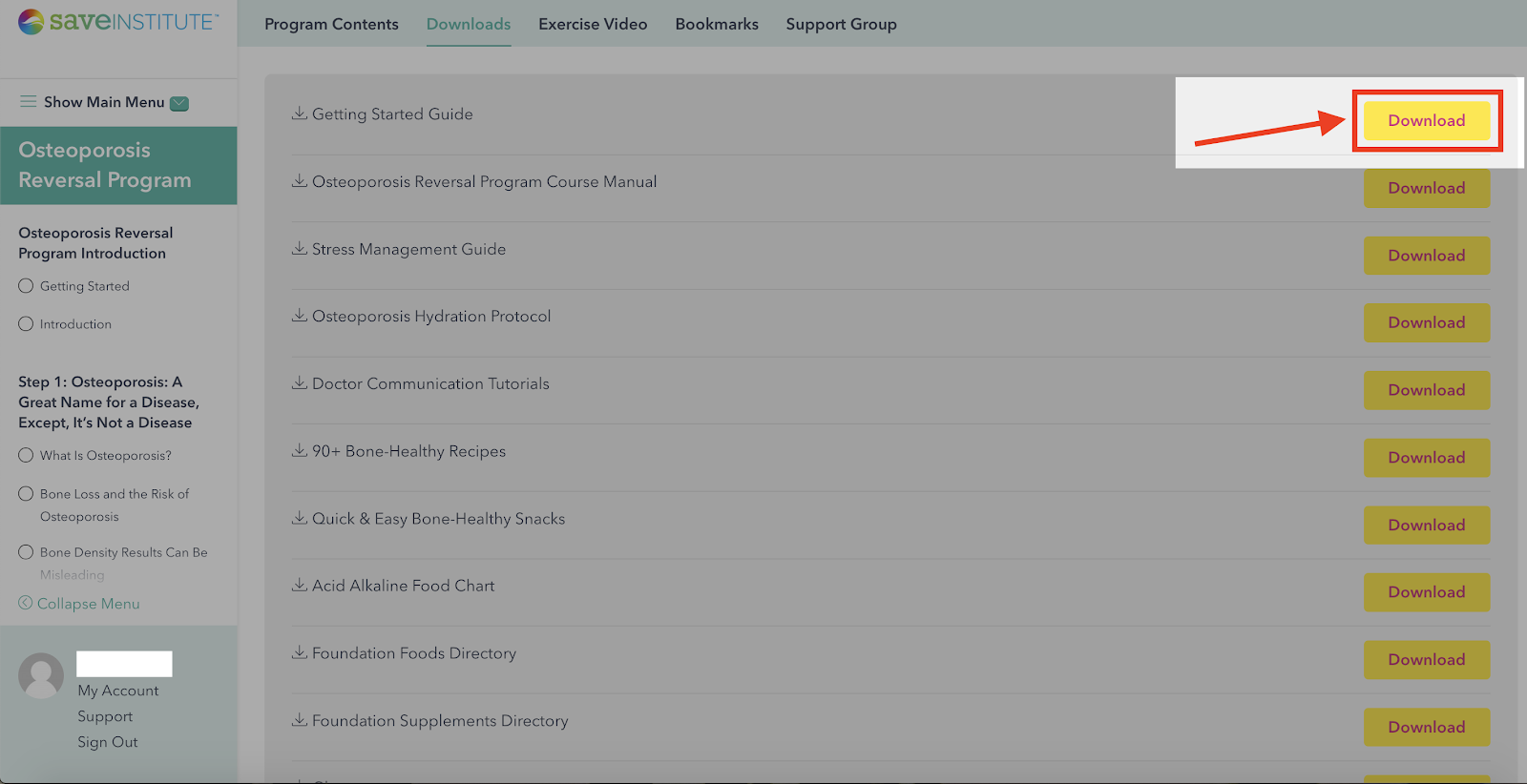
Task: Download the Osteoporosis Hydration Protocol
Action: (x=1427, y=322)
